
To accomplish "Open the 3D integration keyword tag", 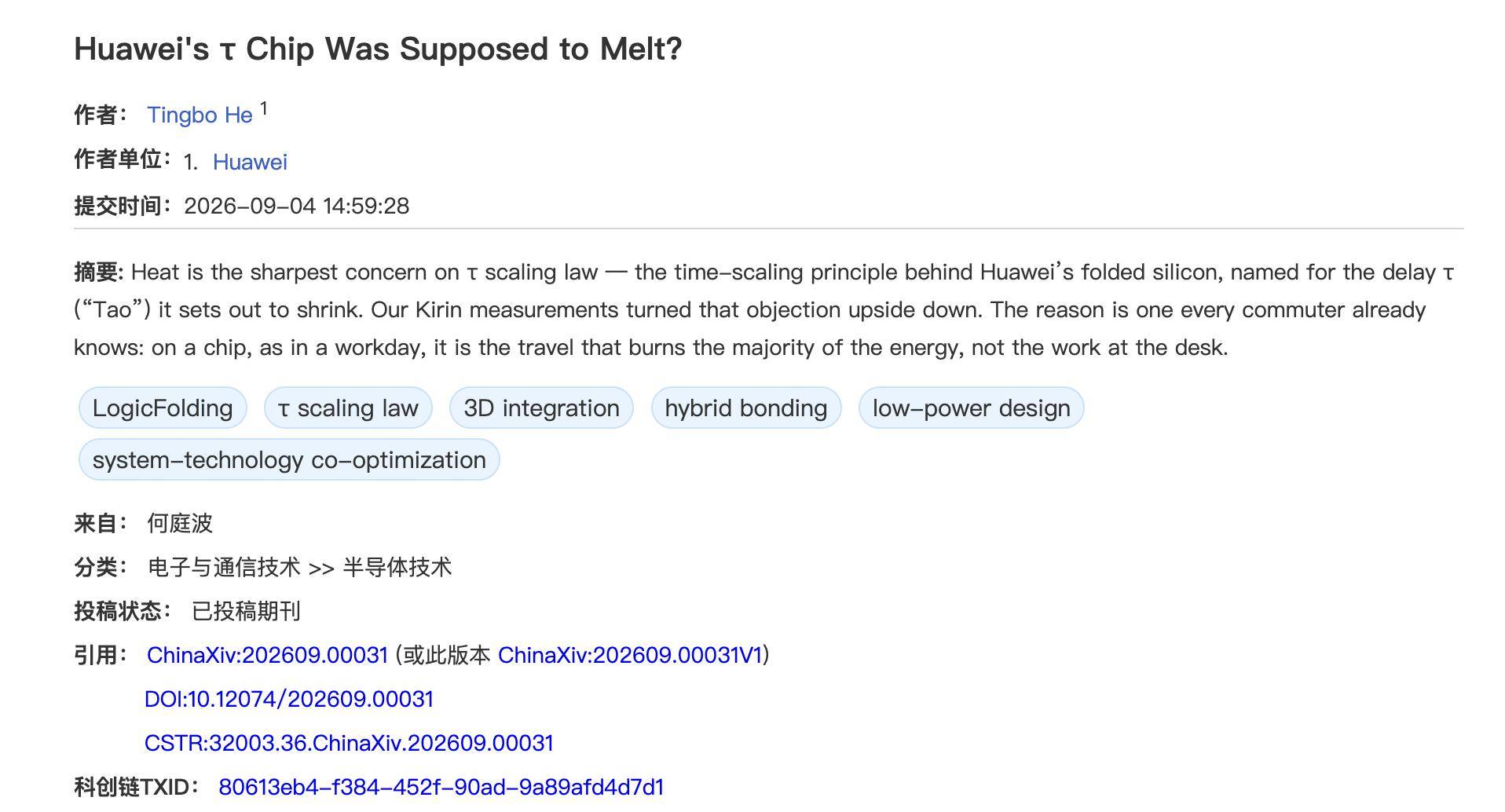I will pyautogui.click(x=541, y=408).
